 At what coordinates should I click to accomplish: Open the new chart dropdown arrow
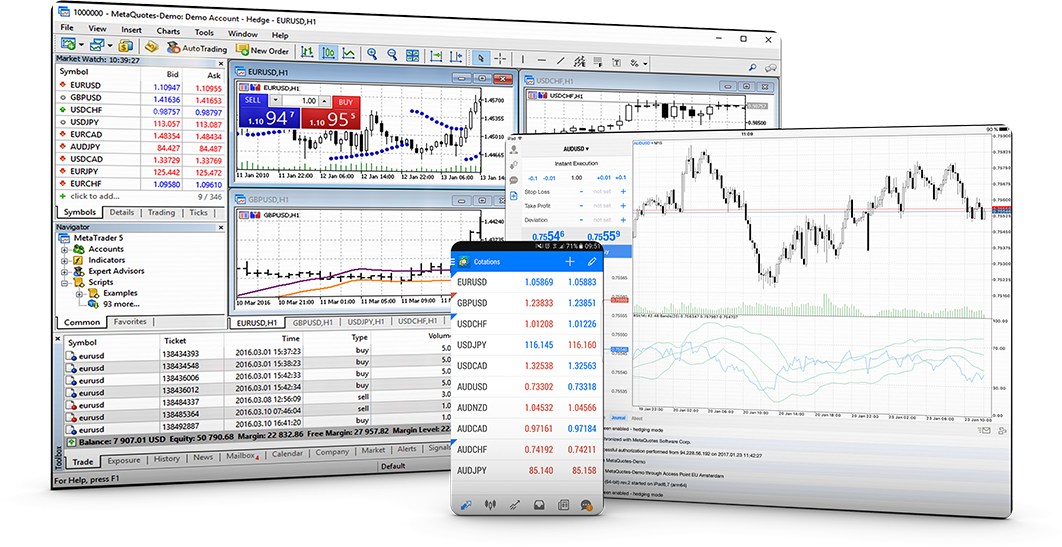81,45
